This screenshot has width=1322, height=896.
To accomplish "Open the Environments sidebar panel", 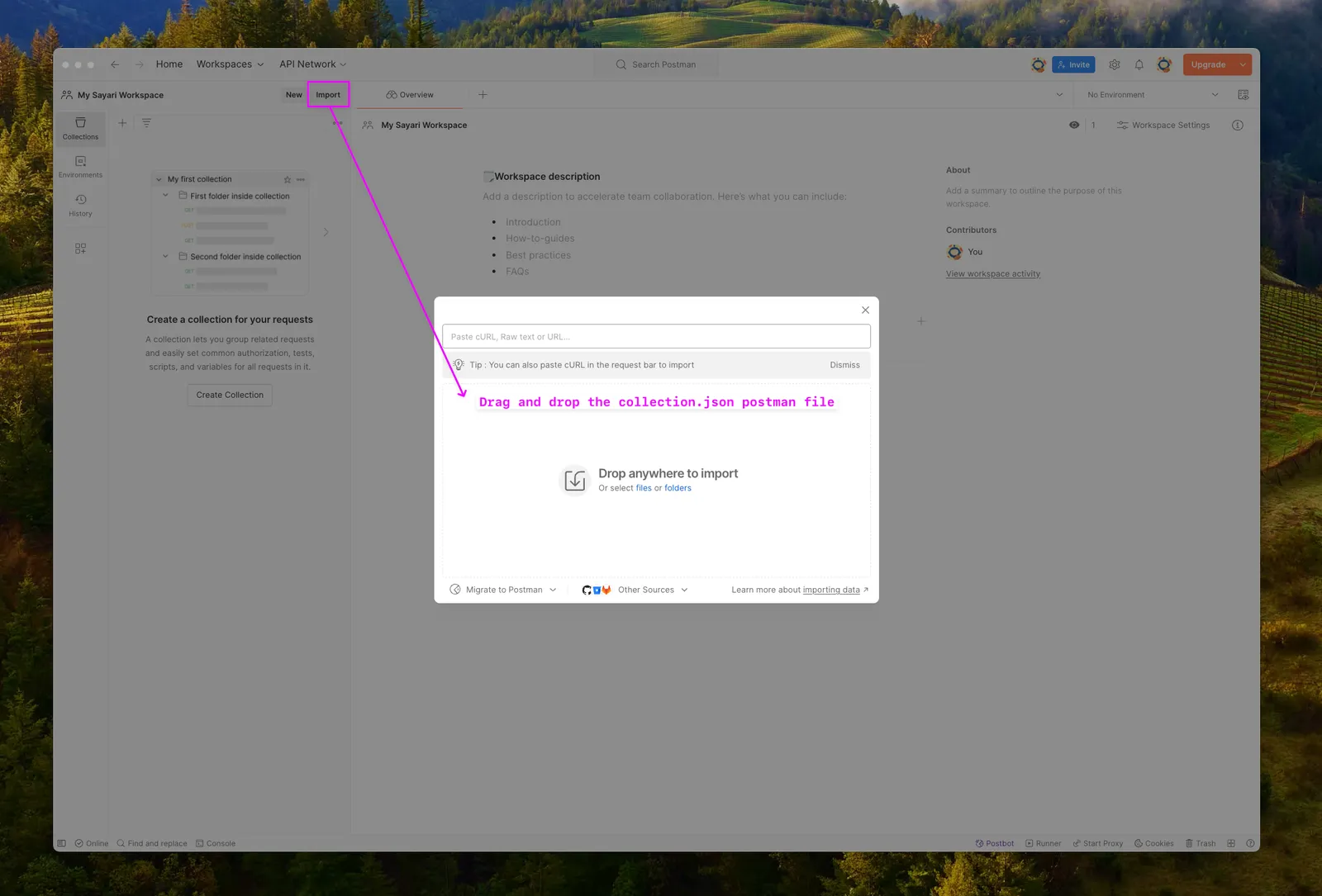I will coord(80,167).
